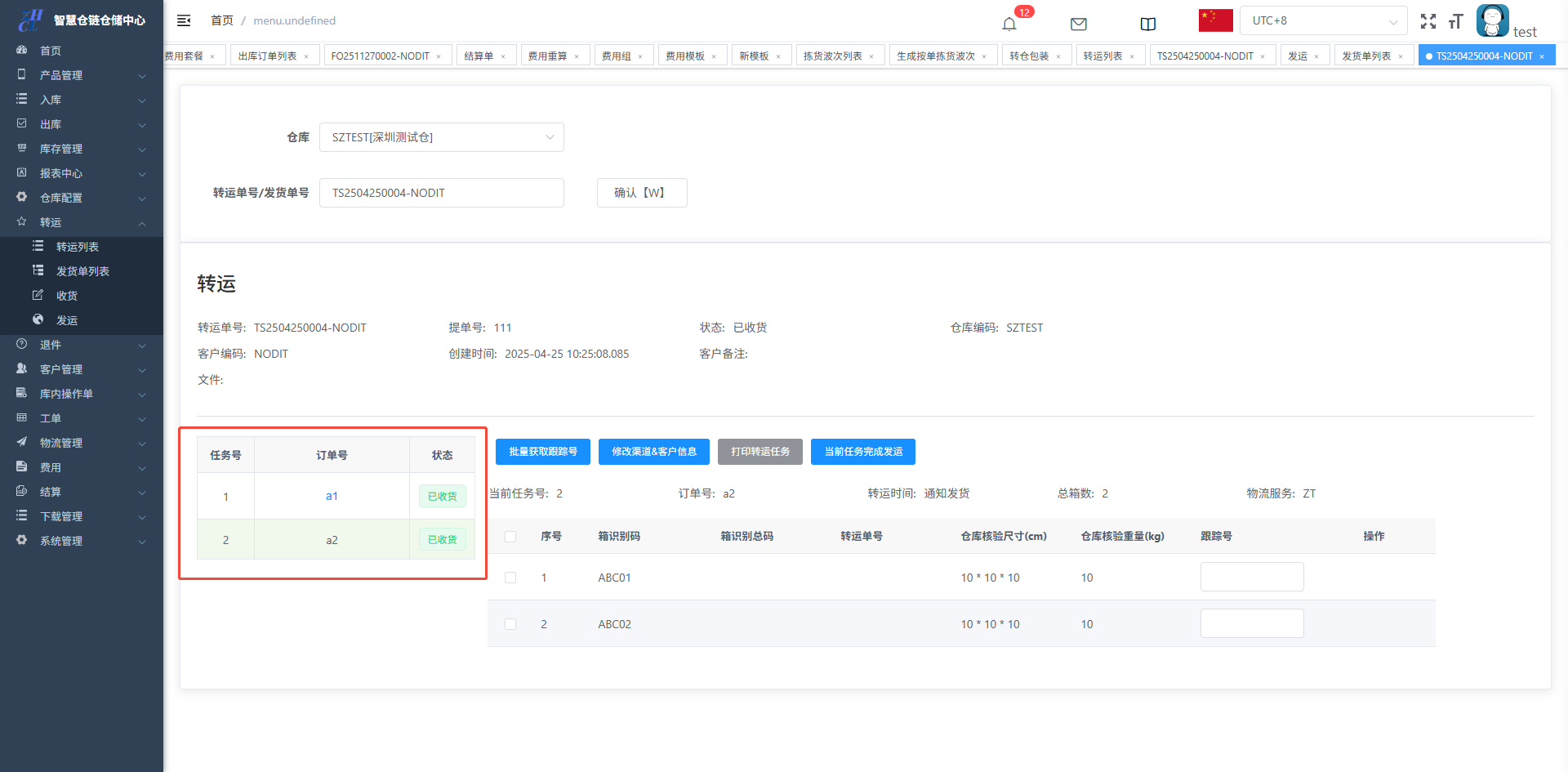Image resolution: width=1568 pixels, height=772 pixels.
Task: Open the mail envelope icon
Action: click(1078, 24)
